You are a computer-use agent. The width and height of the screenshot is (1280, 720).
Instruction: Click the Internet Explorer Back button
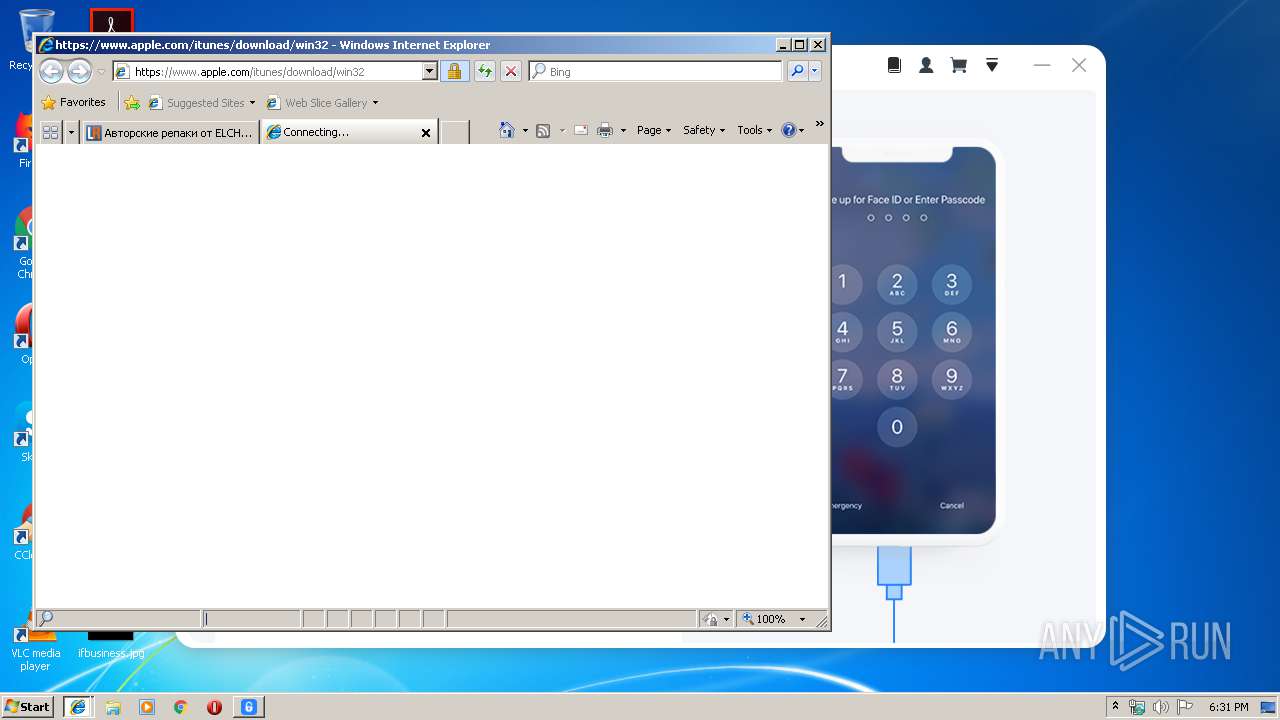click(51, 71)
